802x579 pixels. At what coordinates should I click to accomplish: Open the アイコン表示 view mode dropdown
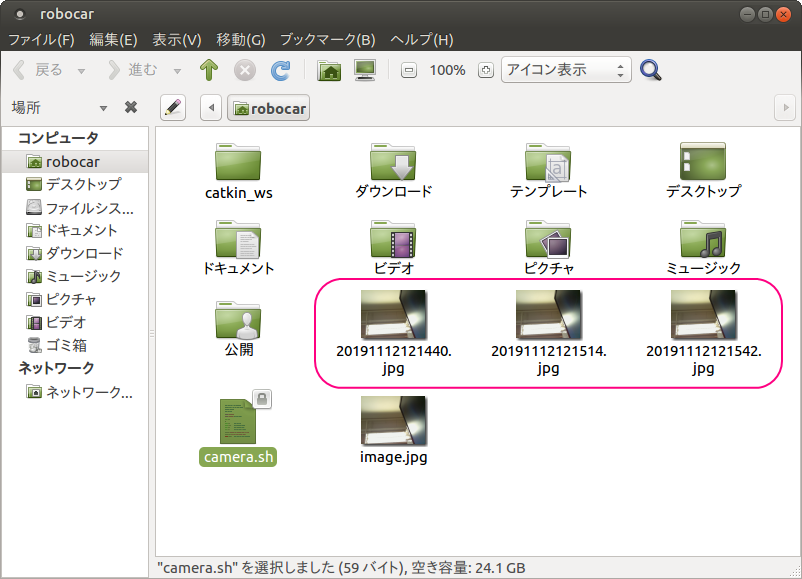pyautogui.click(x=566, y=70)
